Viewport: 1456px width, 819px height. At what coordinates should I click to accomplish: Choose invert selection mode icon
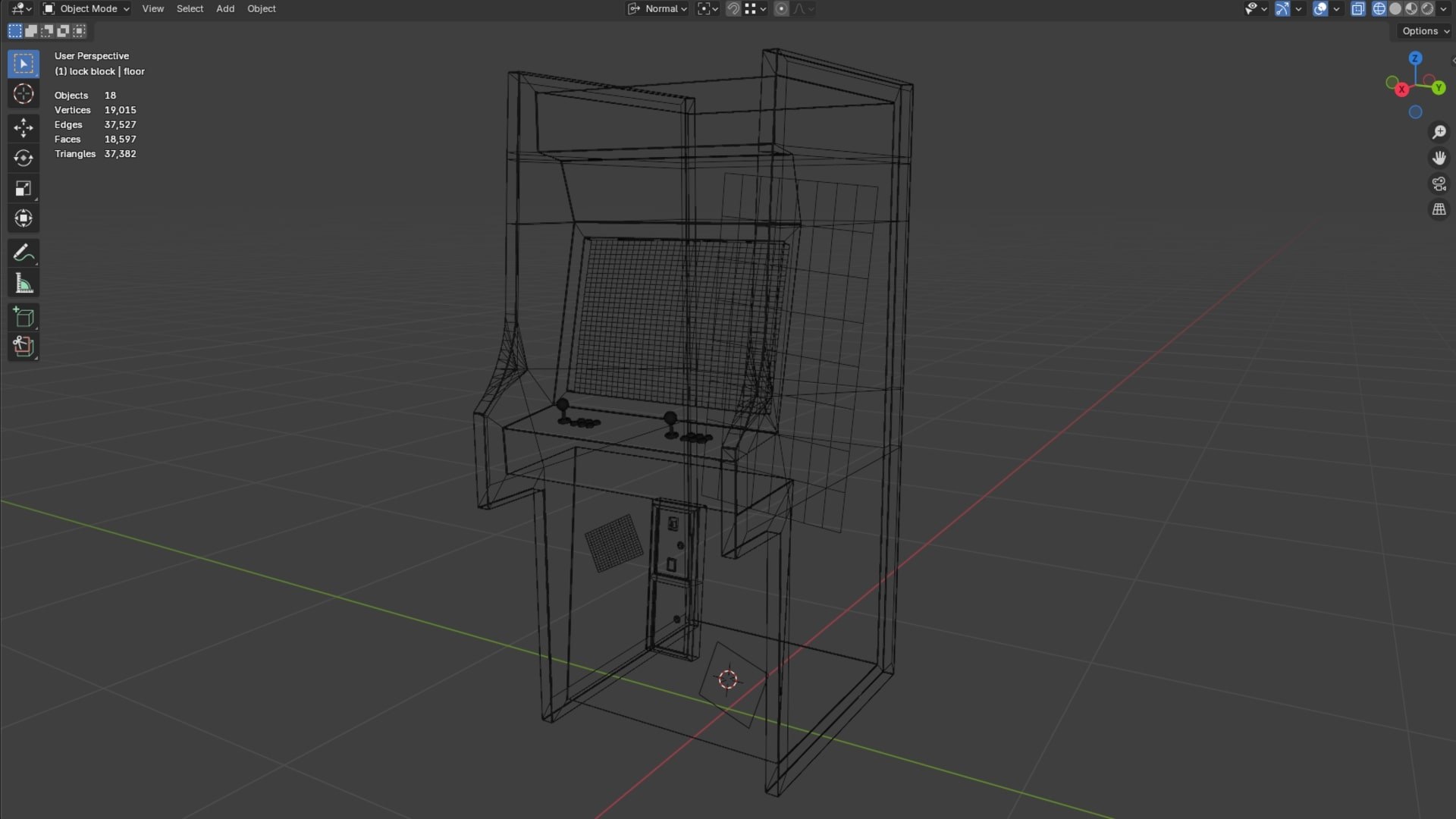(x=63, y=31)
